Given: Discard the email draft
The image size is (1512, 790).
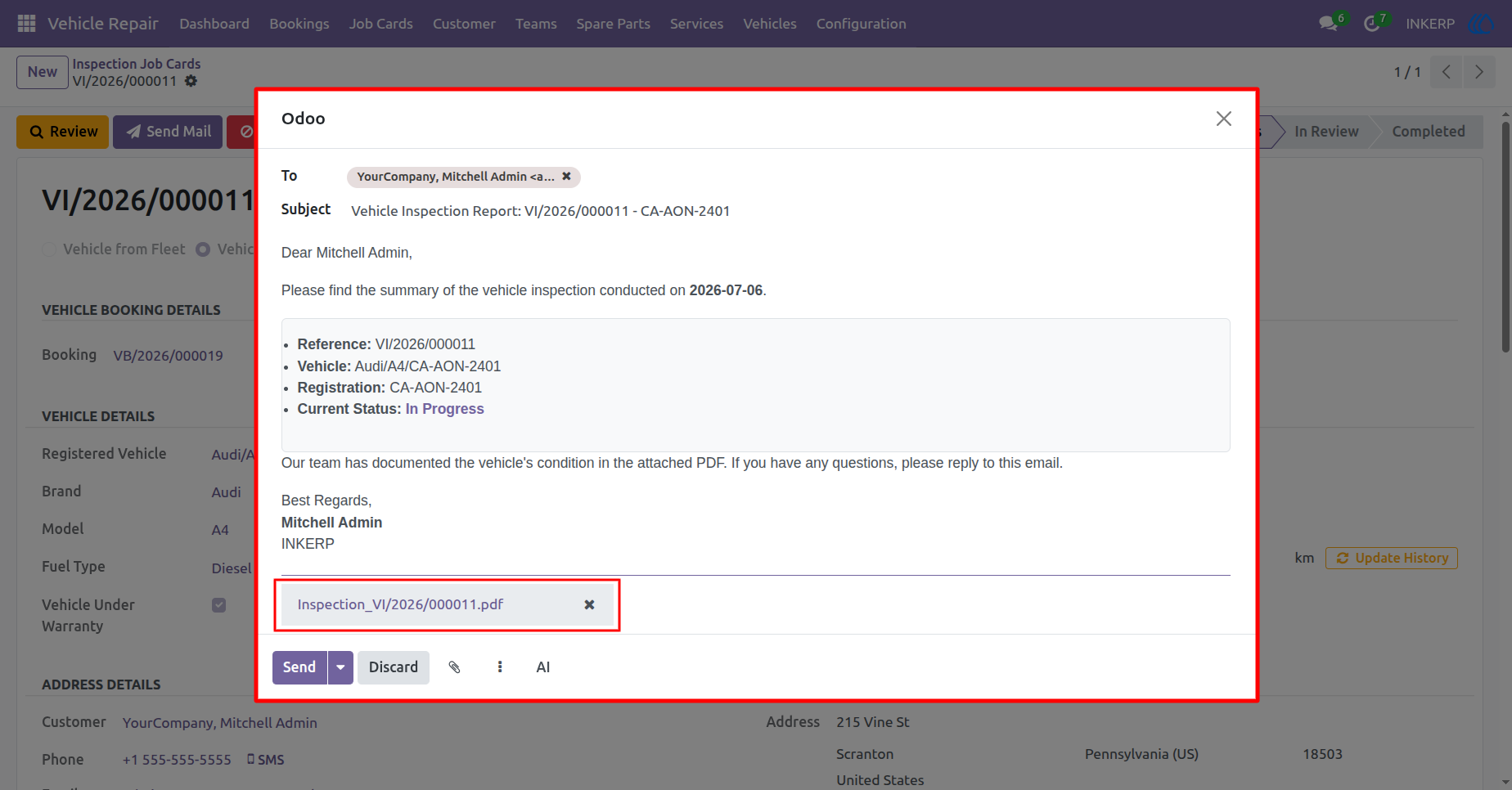Looking at the screenshot, I should click(x=394, y=667).
